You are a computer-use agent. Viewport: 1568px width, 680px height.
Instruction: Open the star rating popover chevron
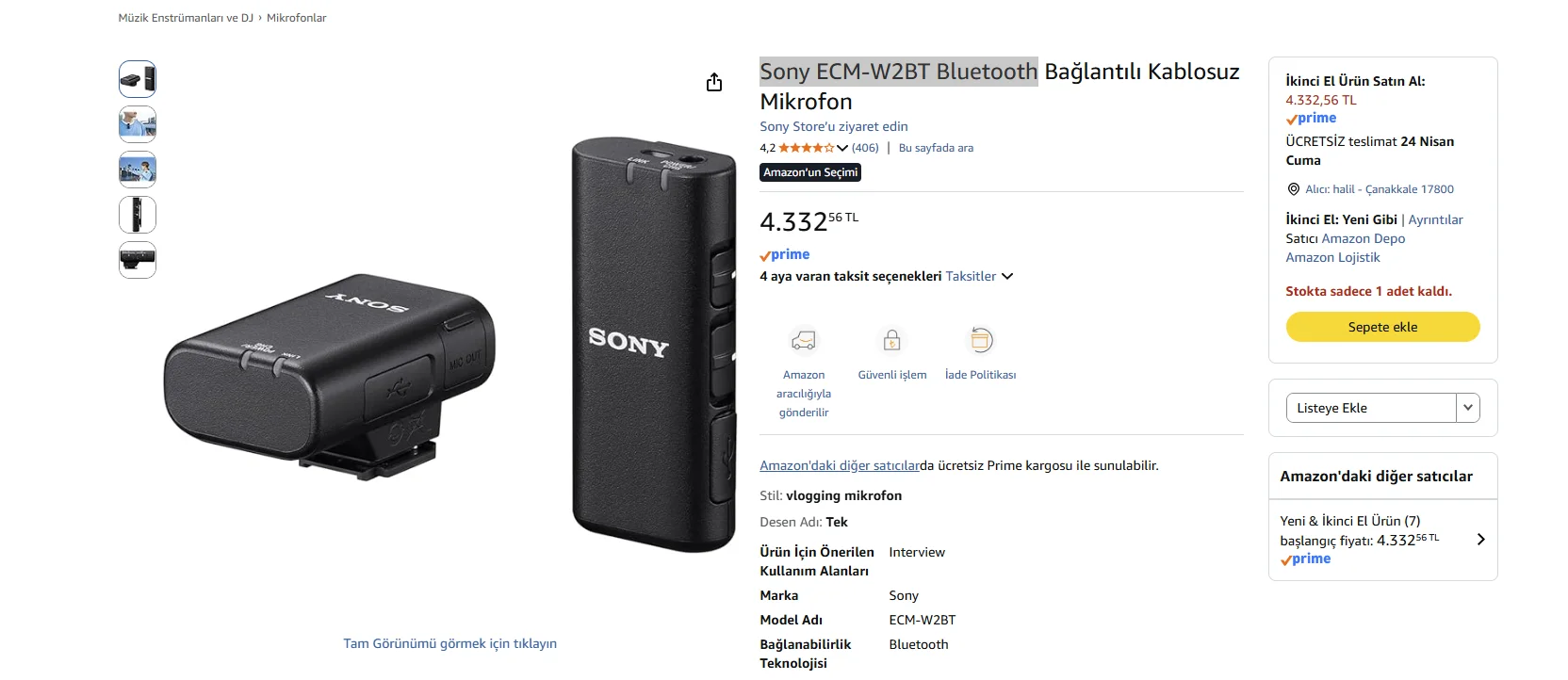842,148
